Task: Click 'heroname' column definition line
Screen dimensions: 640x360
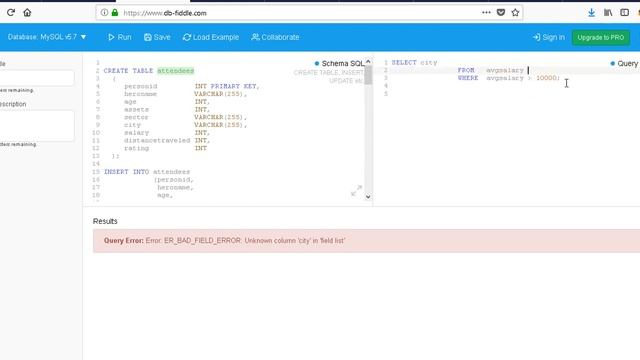Action: [185, 94]
